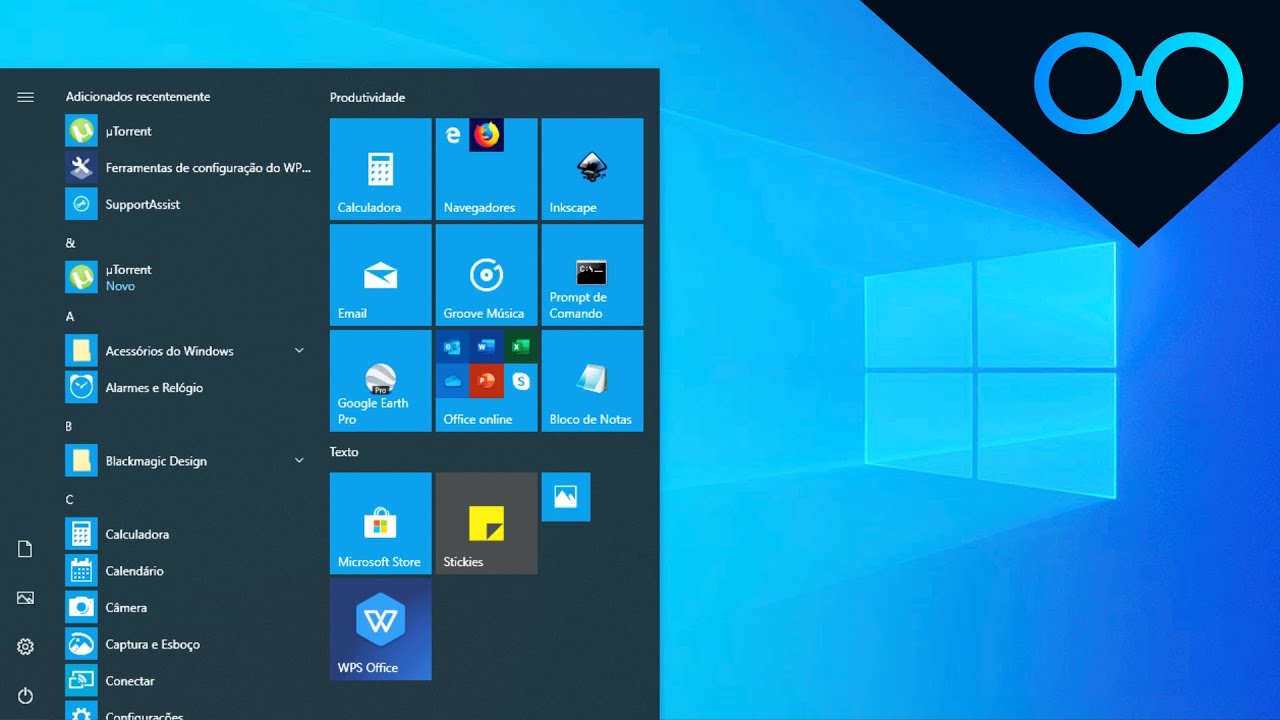Launch the Câmera app

(188, 607)
